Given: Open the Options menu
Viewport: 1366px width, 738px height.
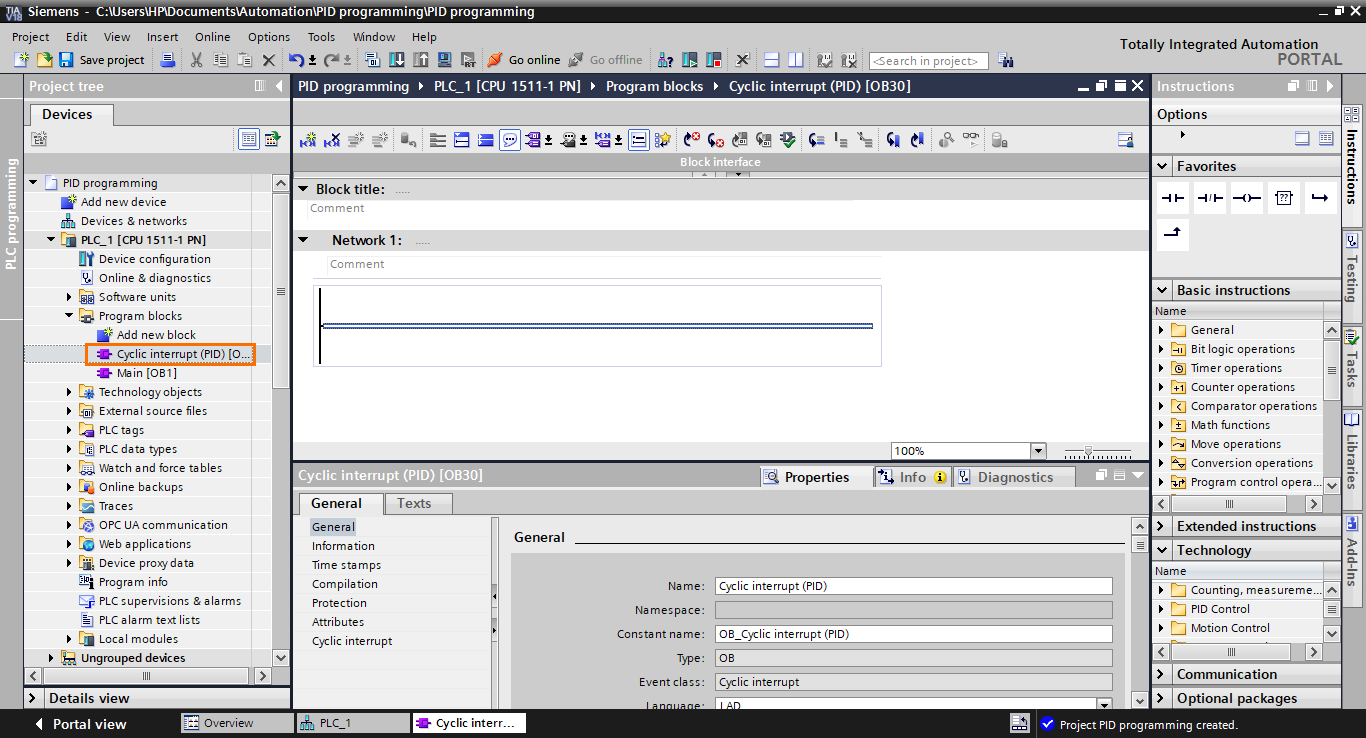Looking at the screenshot, I should pos(268,36).
